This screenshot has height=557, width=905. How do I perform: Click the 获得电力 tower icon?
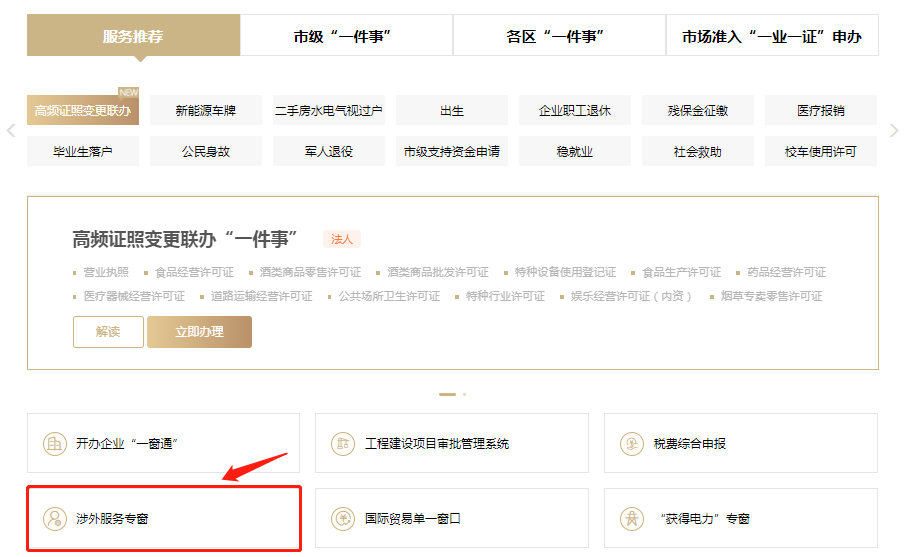tap(631, 518)
